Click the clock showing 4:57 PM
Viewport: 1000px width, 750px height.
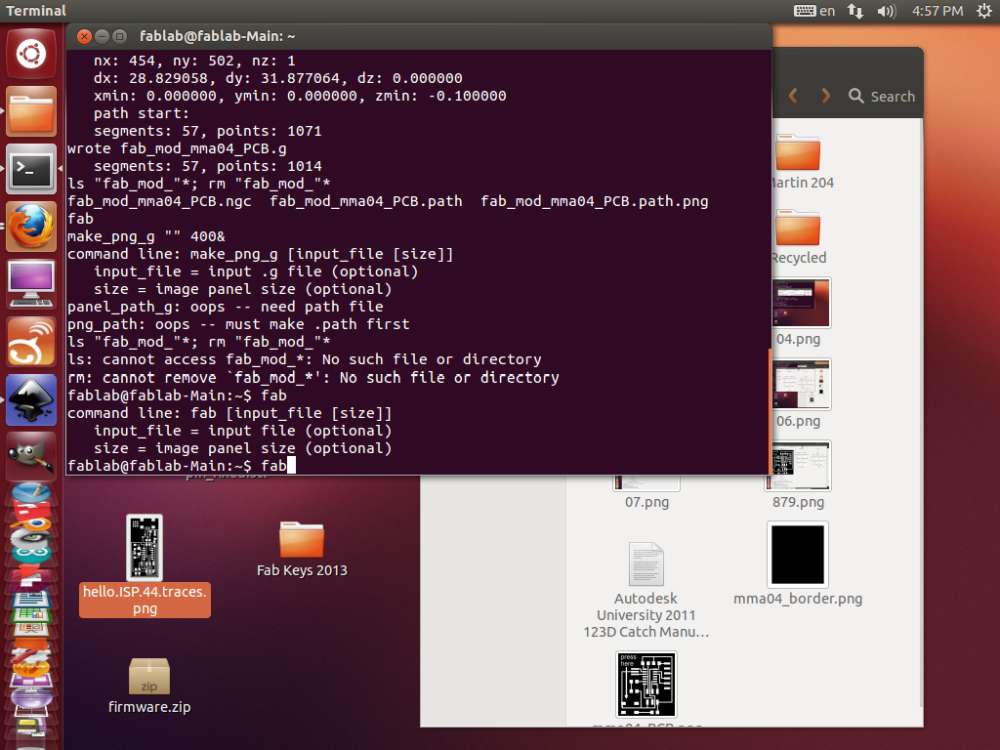tap(937, 10)
